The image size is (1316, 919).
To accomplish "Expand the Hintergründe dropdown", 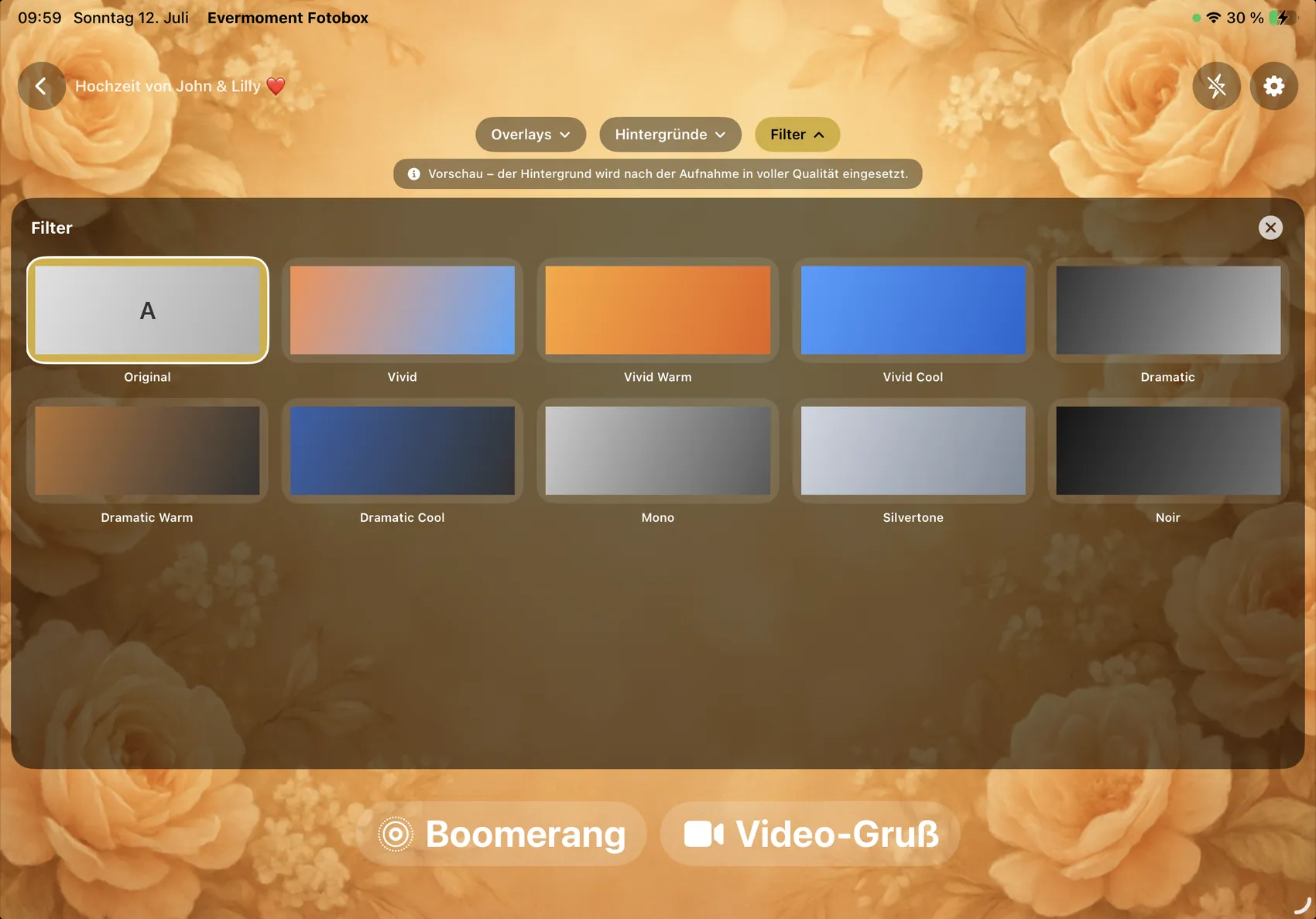I will (670, 135).
